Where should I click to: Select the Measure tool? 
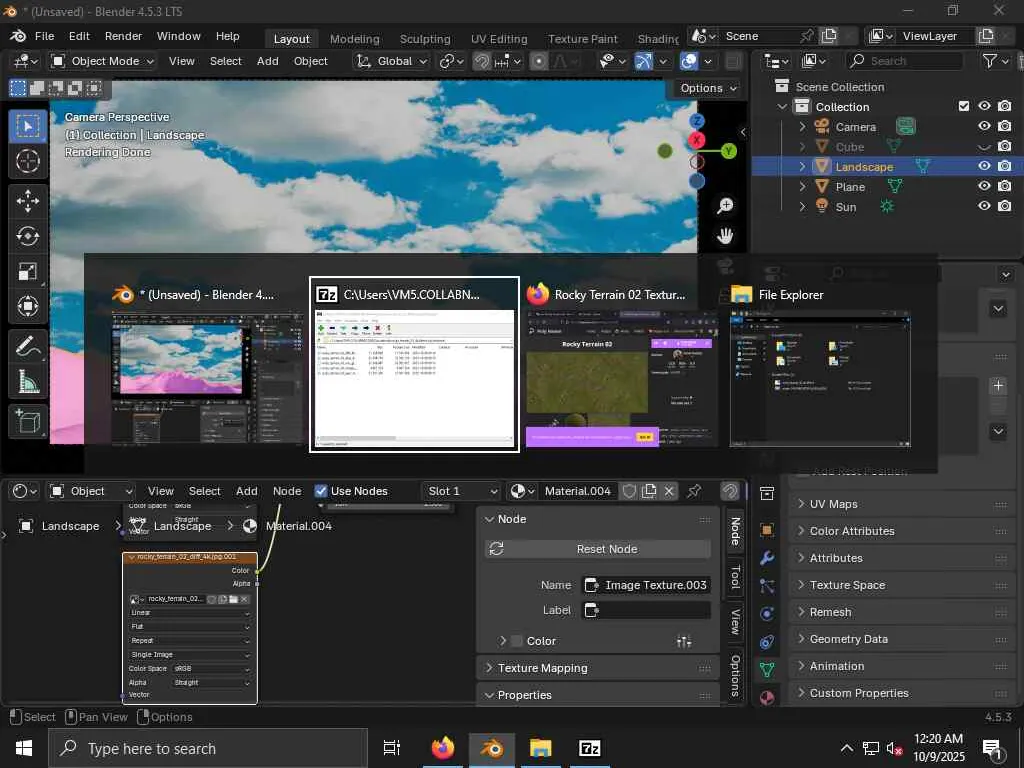[x=27, y=381]
